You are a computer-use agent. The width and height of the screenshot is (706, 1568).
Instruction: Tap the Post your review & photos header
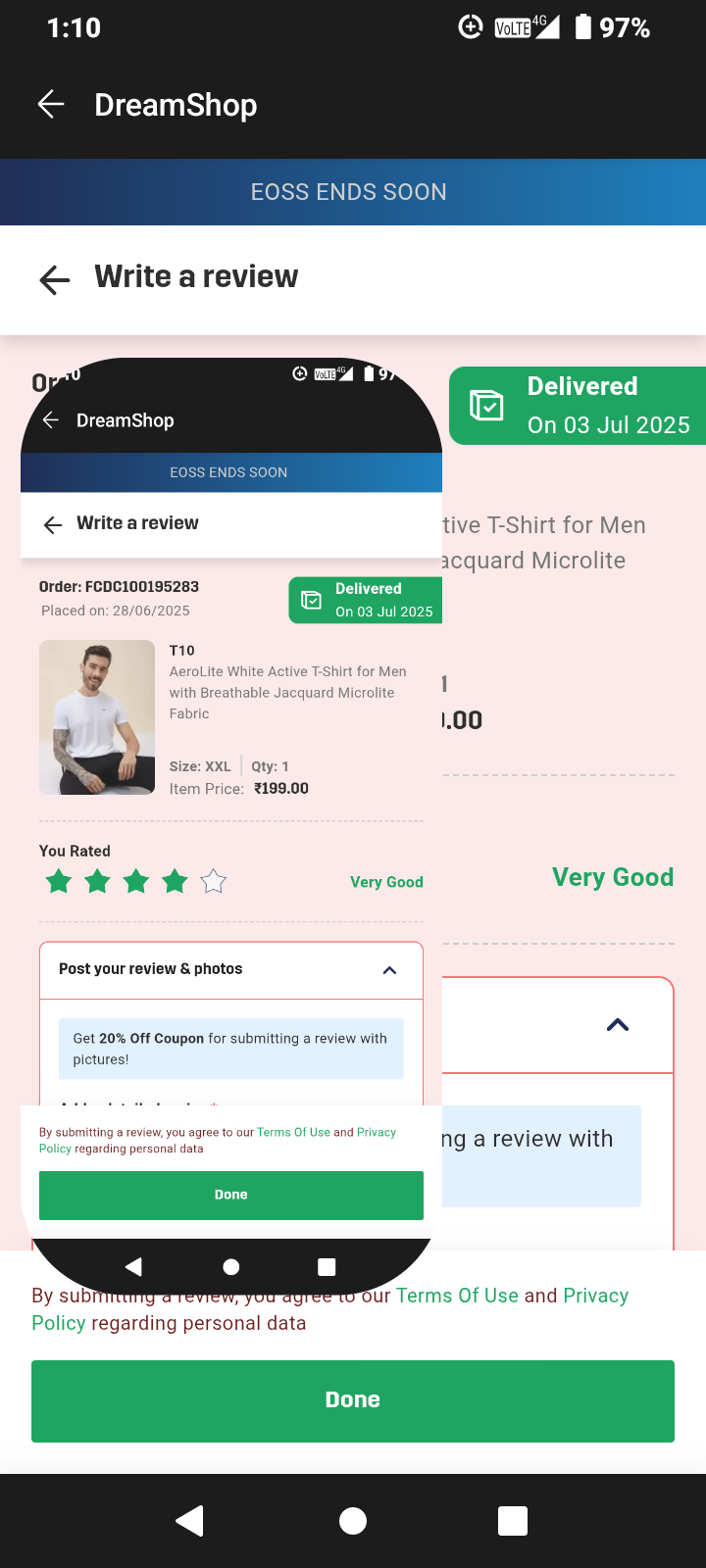[x=231, y=970]
